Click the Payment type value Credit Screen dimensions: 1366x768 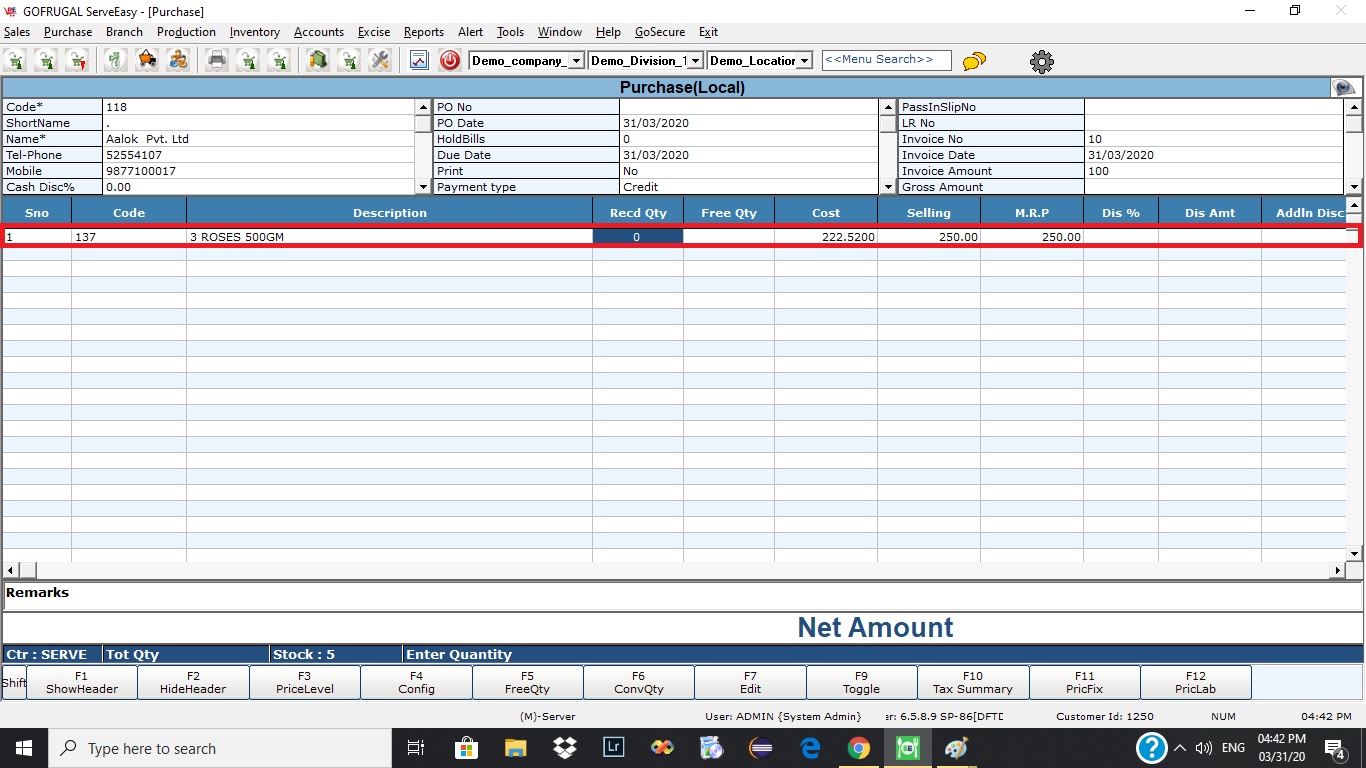click(x=641, y=187)
